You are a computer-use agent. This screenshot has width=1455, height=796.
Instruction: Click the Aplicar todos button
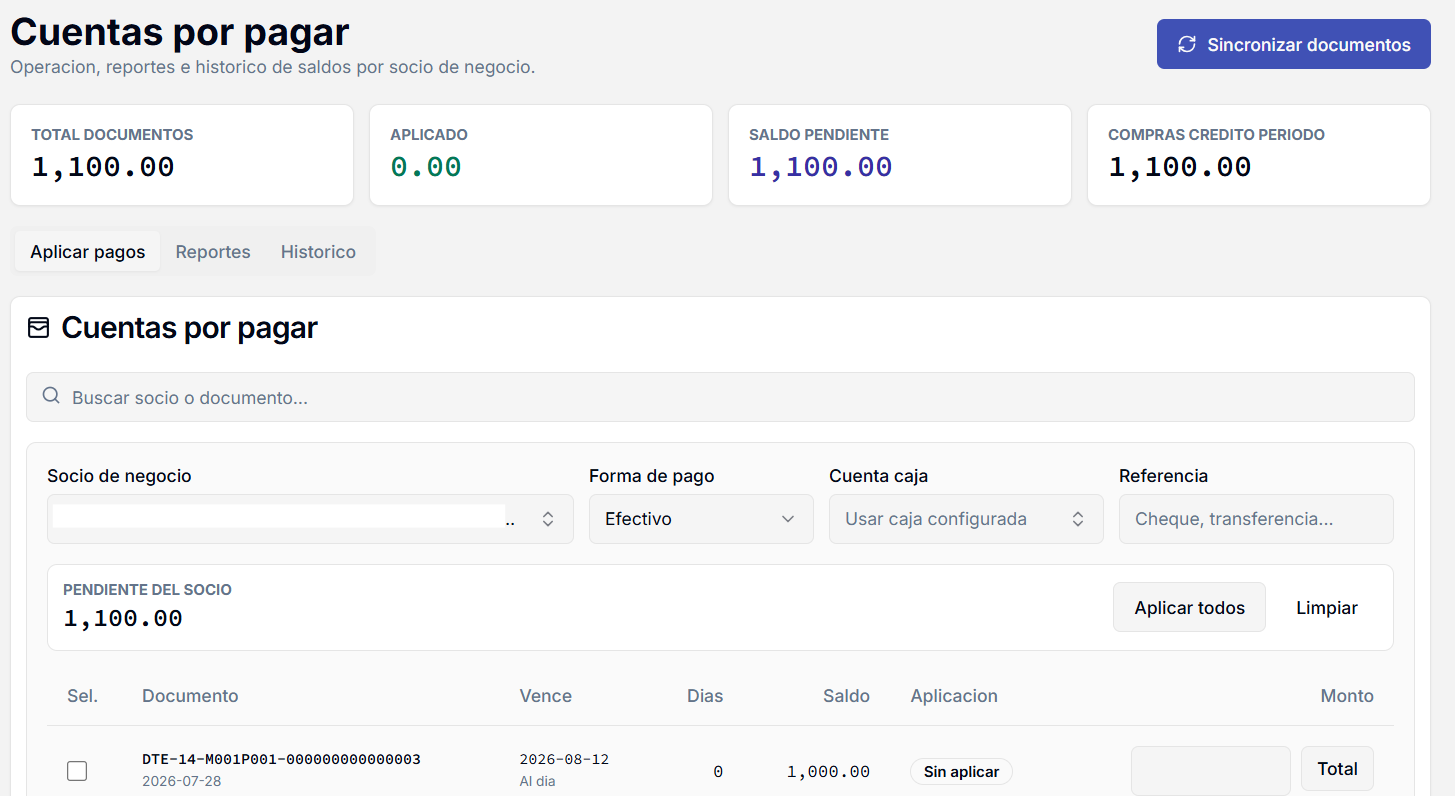pyautogui.click(x=1189, y=607)
